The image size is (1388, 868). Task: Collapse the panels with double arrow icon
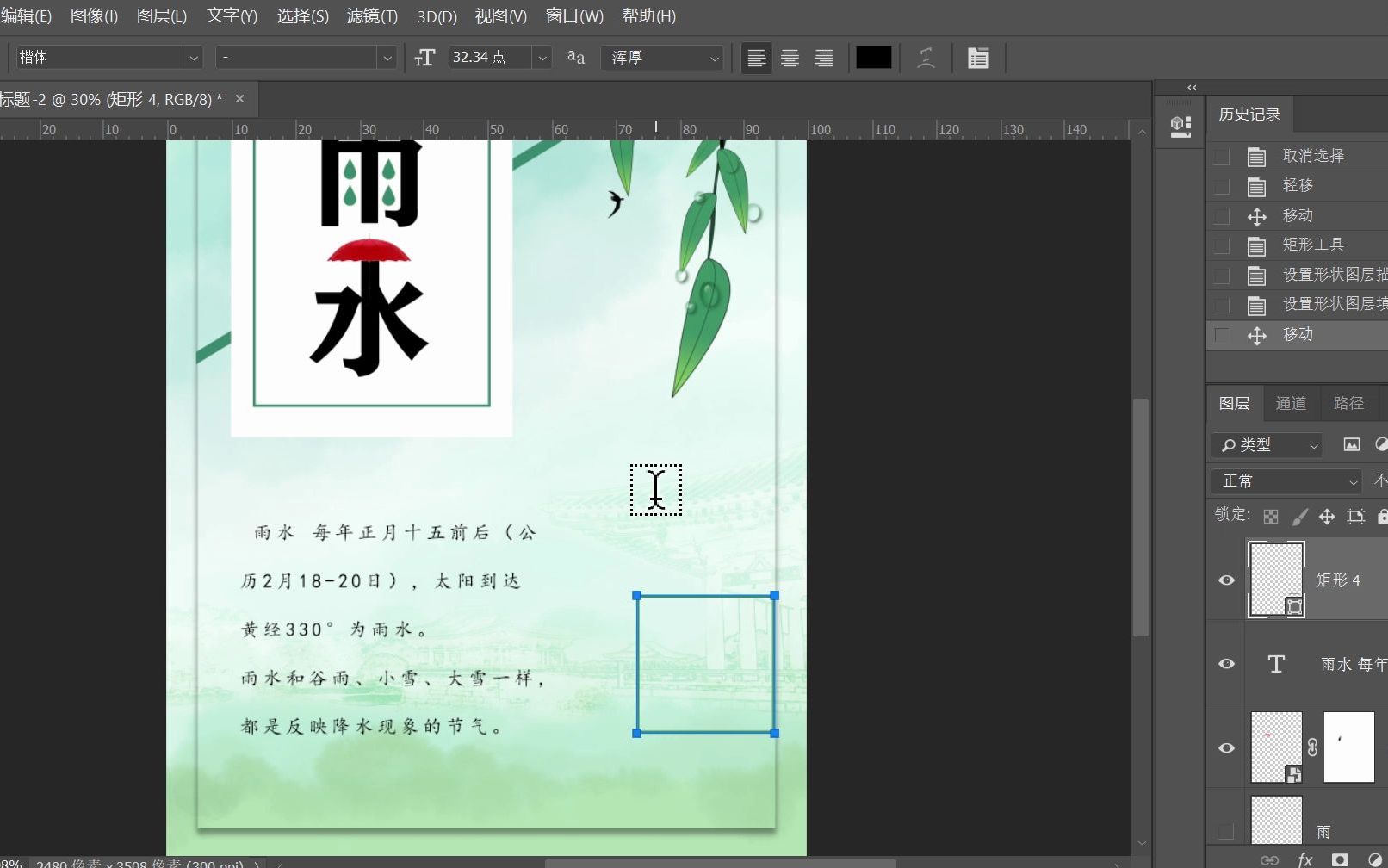pyautogui.click(x=1192, y=88)
